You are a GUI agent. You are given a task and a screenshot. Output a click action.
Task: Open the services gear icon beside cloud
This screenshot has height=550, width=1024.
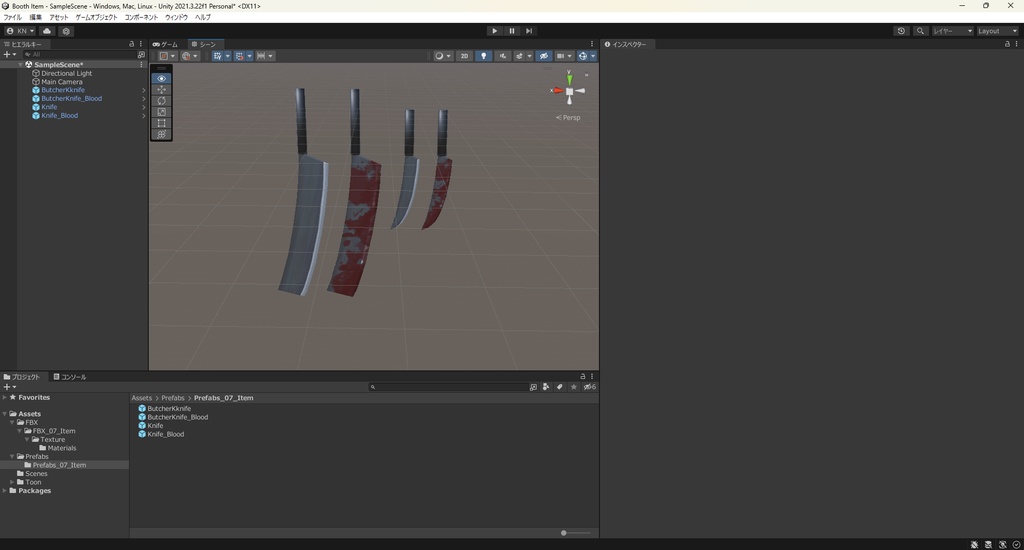66,31
